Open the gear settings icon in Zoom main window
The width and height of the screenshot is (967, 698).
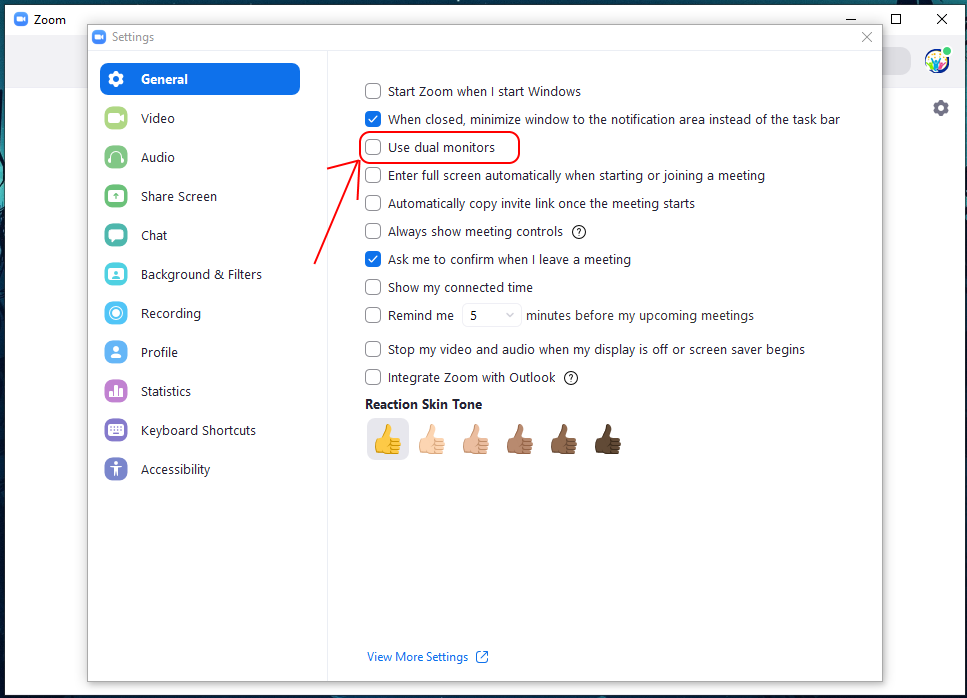[x=940, y=109]
